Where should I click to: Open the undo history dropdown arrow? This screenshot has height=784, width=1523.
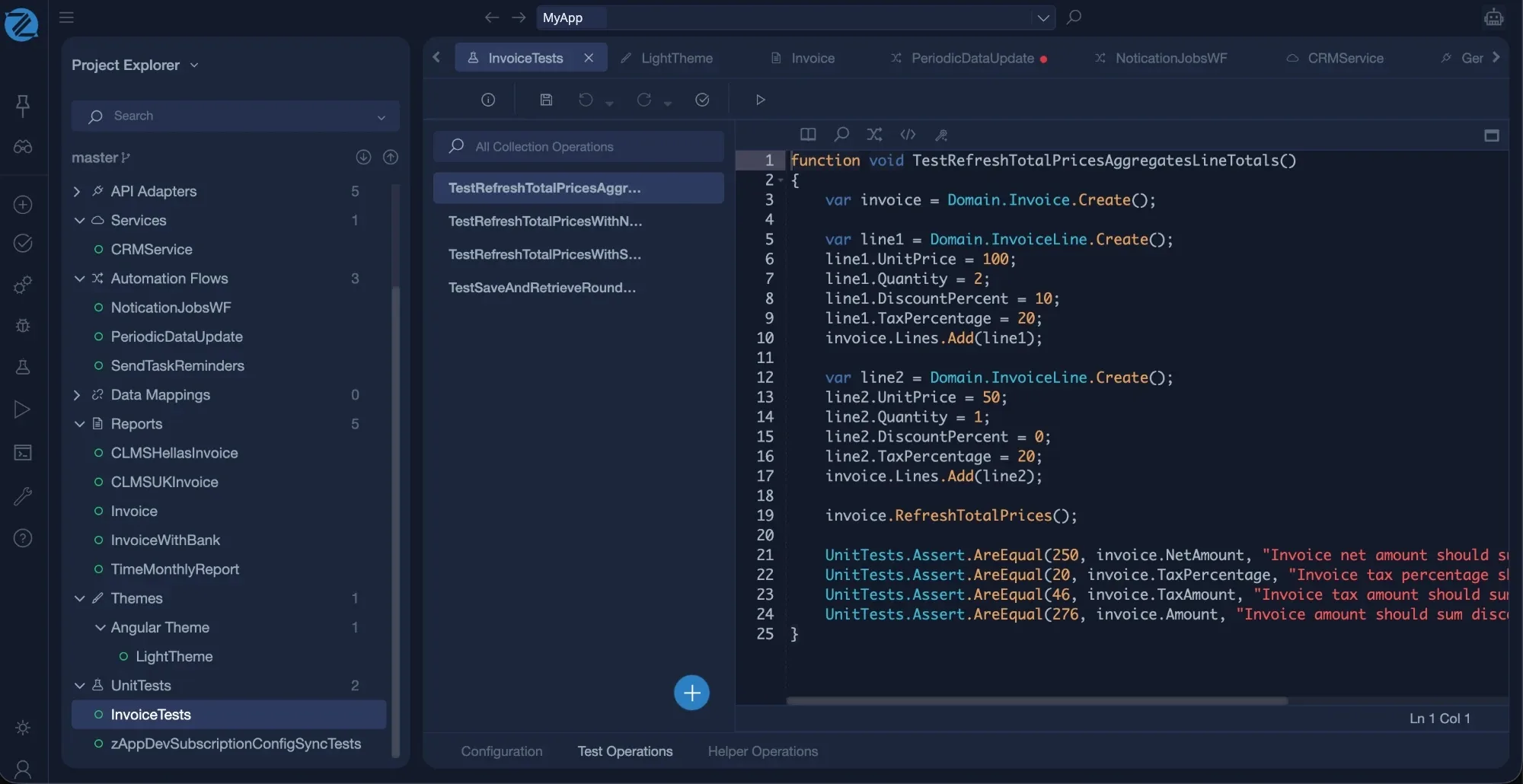pyautogui.click(x=609, y=104)
